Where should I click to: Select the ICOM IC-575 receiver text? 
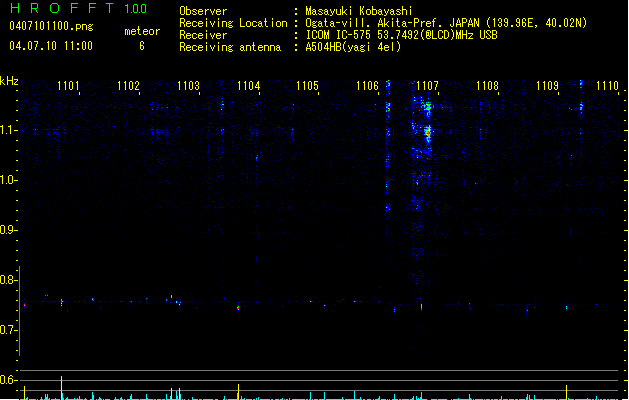pyautogui.click(x=401, y=35)
